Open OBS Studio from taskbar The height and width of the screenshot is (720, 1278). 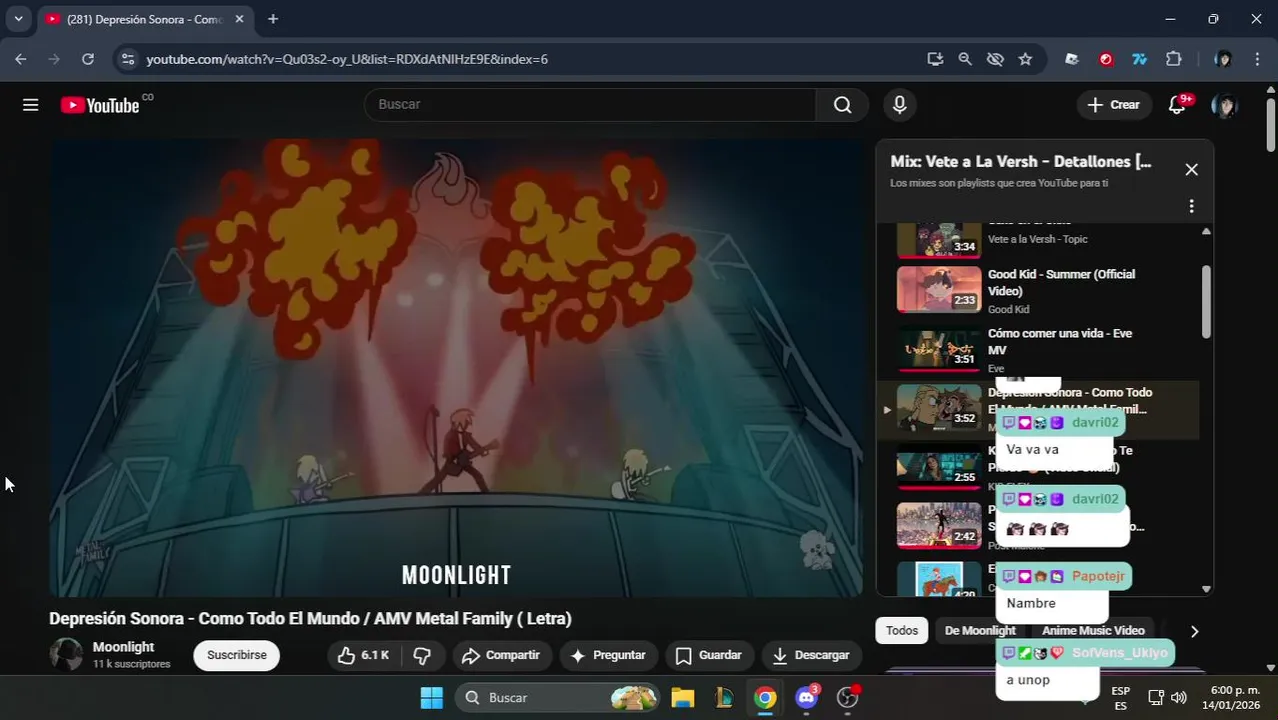click(849, 698)
